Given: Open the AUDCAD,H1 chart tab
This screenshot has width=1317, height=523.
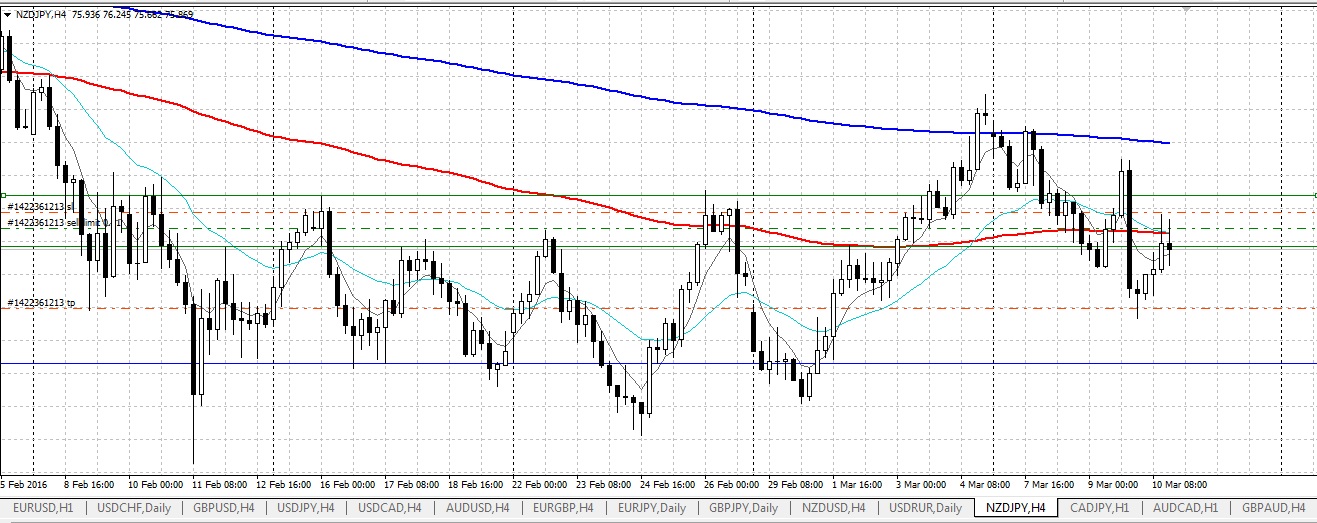Looking at the screenshot, I should click(x=1185, y=508).
